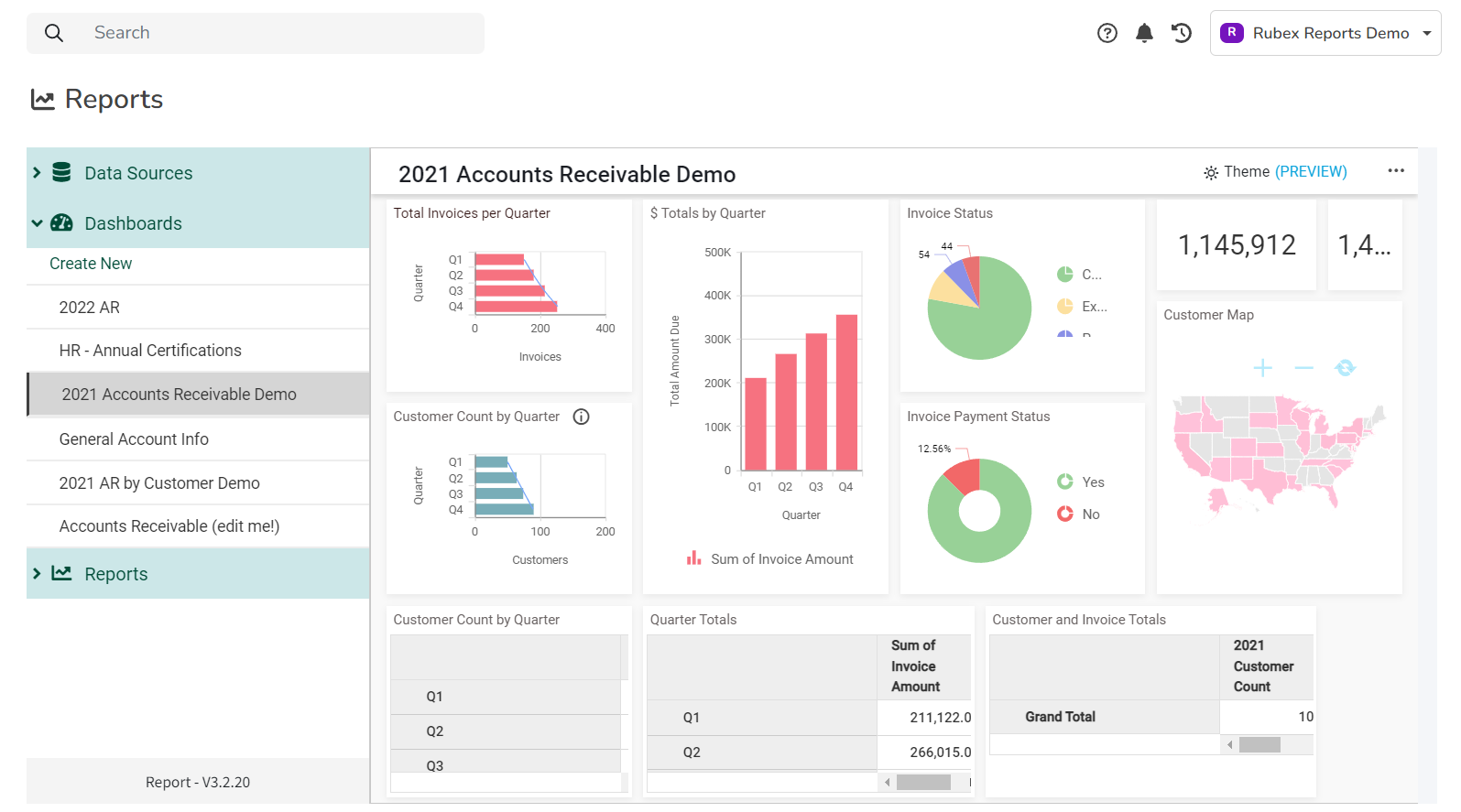Screen dimensions: 1461x812
Task: Open the 2022 AR dashboard
Action: (x=90, y=308)
